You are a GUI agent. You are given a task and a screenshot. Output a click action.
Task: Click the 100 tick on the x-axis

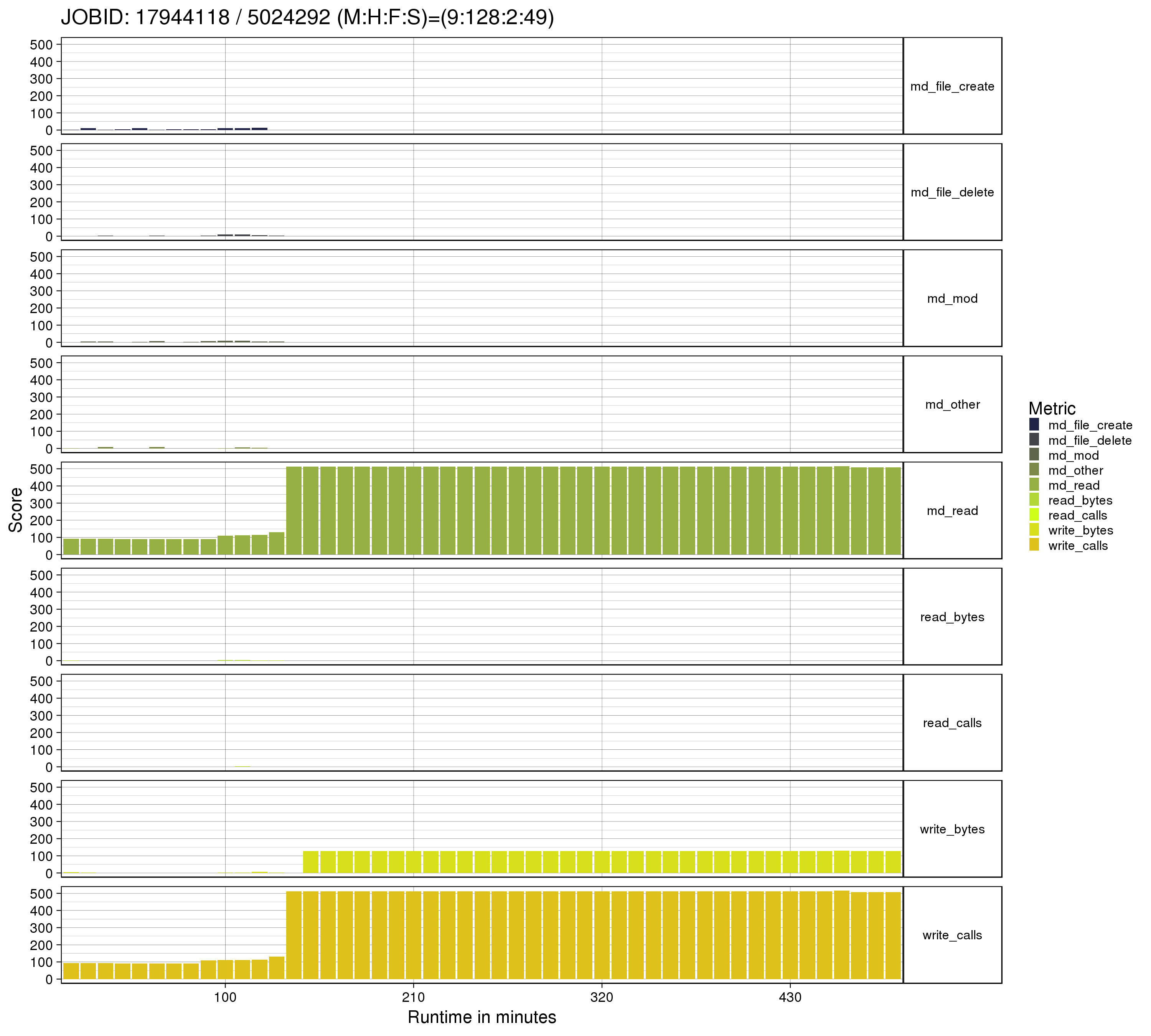pos(226,997)
